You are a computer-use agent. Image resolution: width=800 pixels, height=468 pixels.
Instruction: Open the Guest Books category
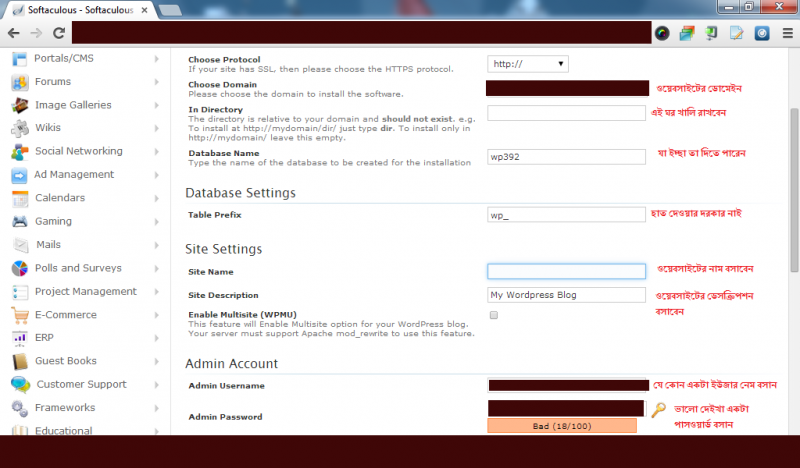[x=66, y=361]
